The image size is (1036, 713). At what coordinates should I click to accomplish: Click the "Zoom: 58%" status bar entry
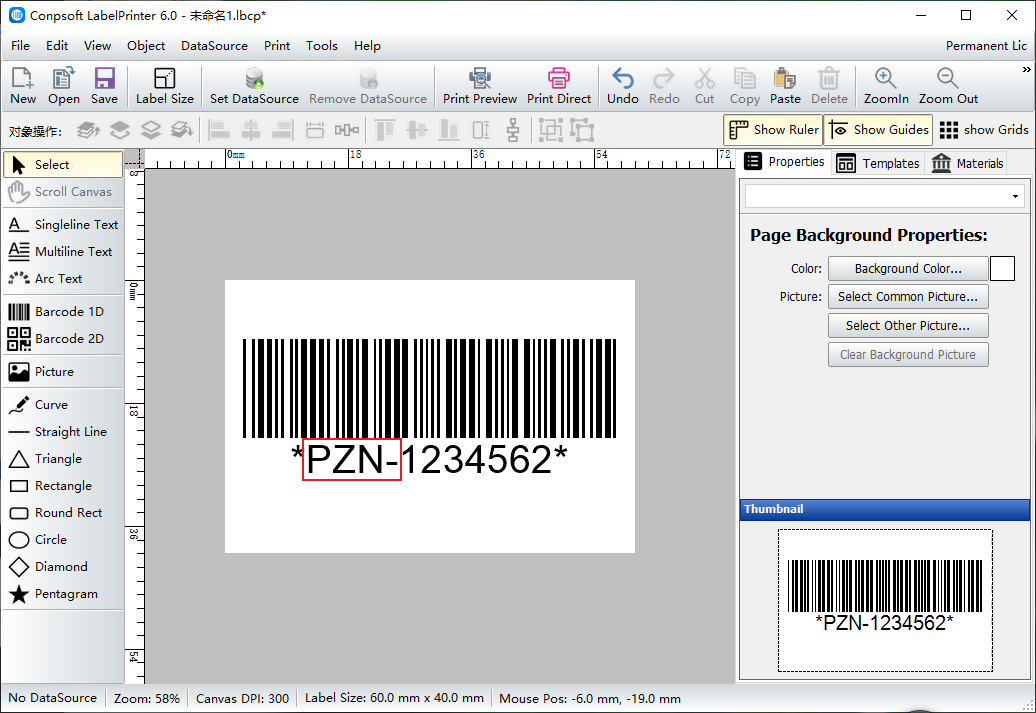point(147,698)
